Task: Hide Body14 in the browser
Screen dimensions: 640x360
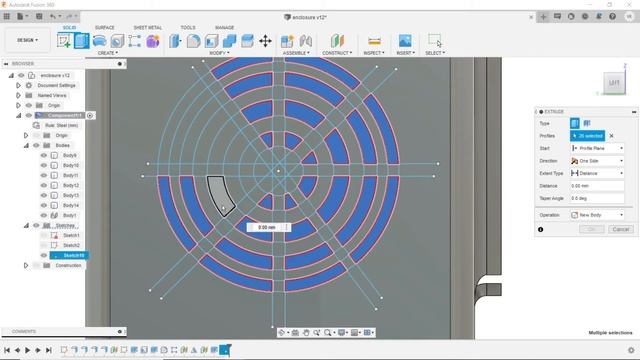Action: 44,205
